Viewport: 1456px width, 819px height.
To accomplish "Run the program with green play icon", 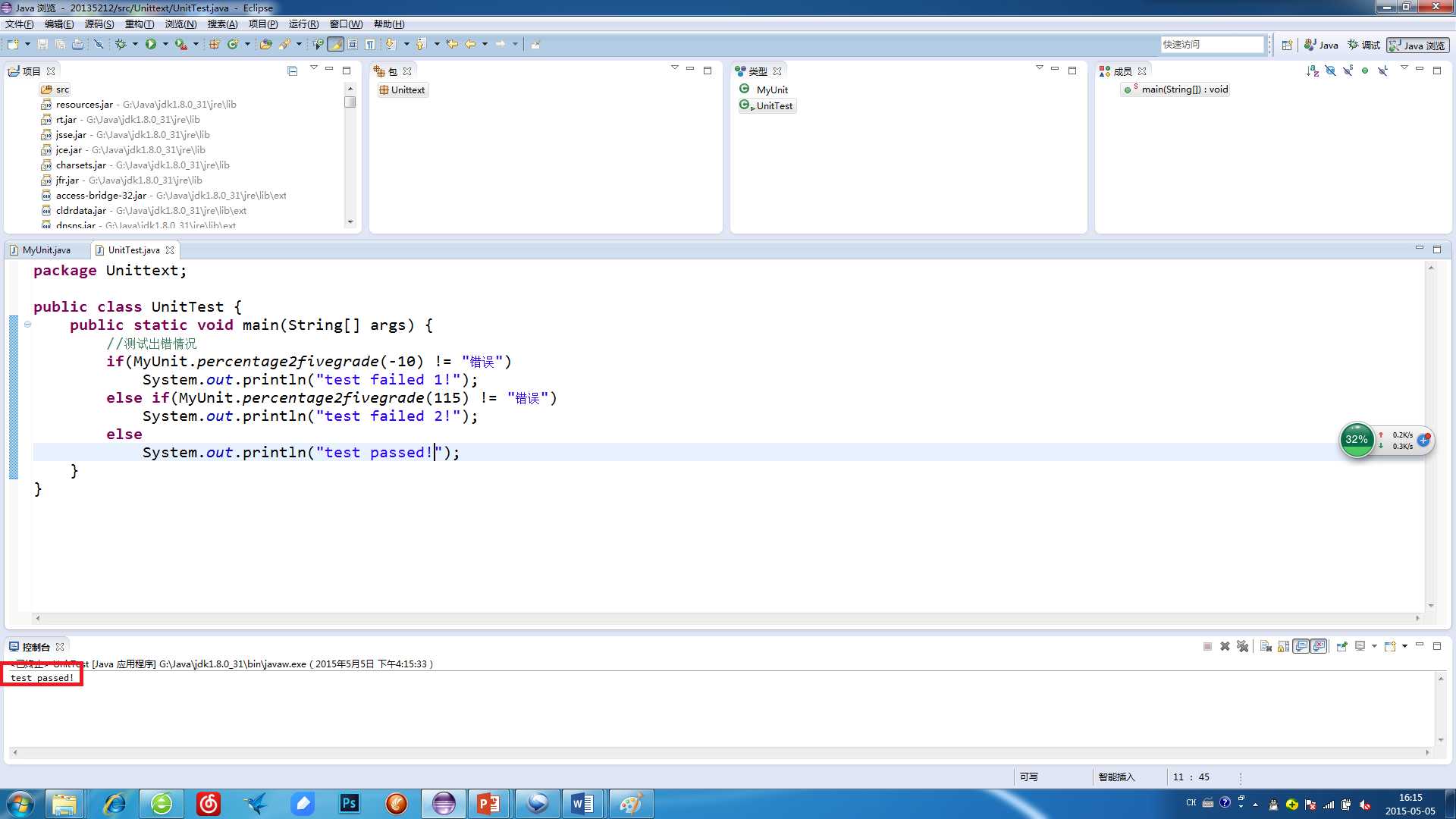I will coord(151,44).
